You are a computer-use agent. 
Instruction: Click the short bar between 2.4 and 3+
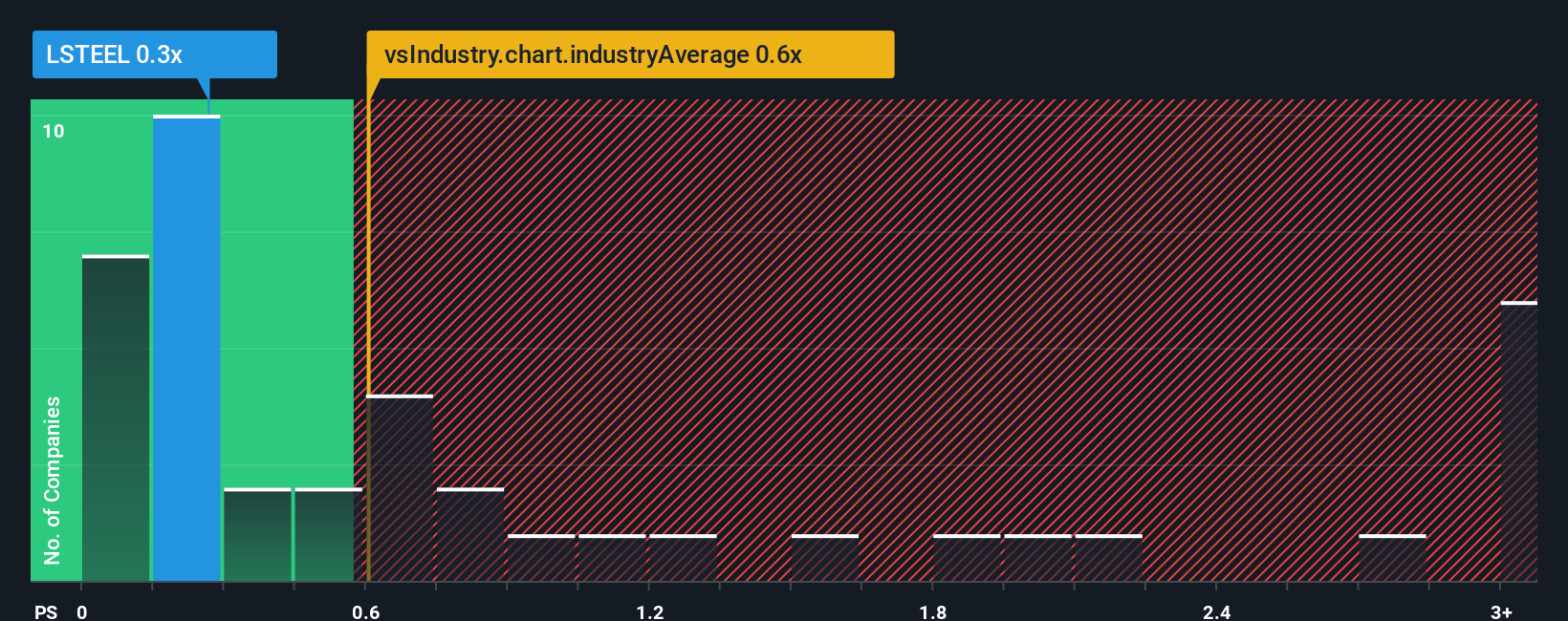[x=1392, y=557]
